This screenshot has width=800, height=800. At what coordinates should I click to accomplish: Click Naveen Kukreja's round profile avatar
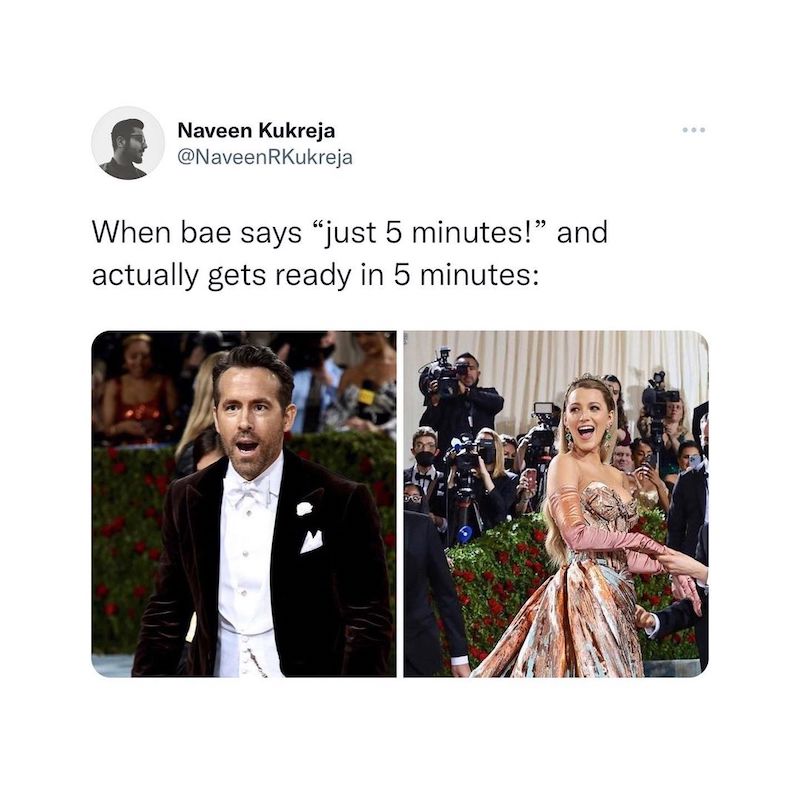click(128, 143)
